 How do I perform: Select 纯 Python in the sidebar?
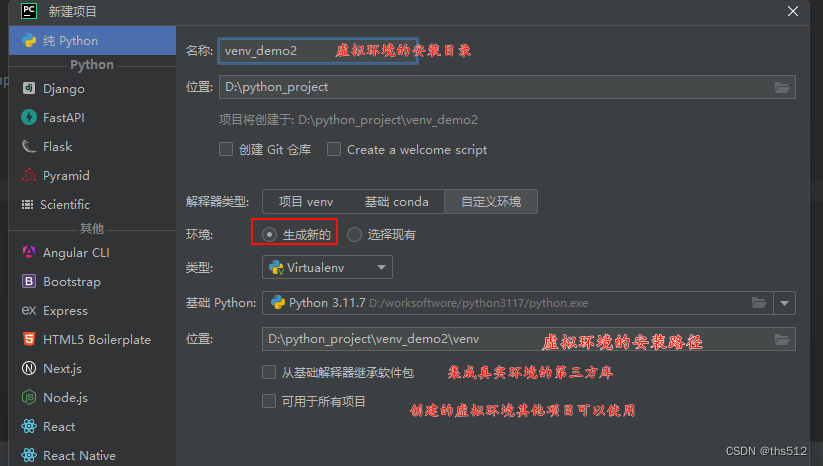(x=92, y=40)
